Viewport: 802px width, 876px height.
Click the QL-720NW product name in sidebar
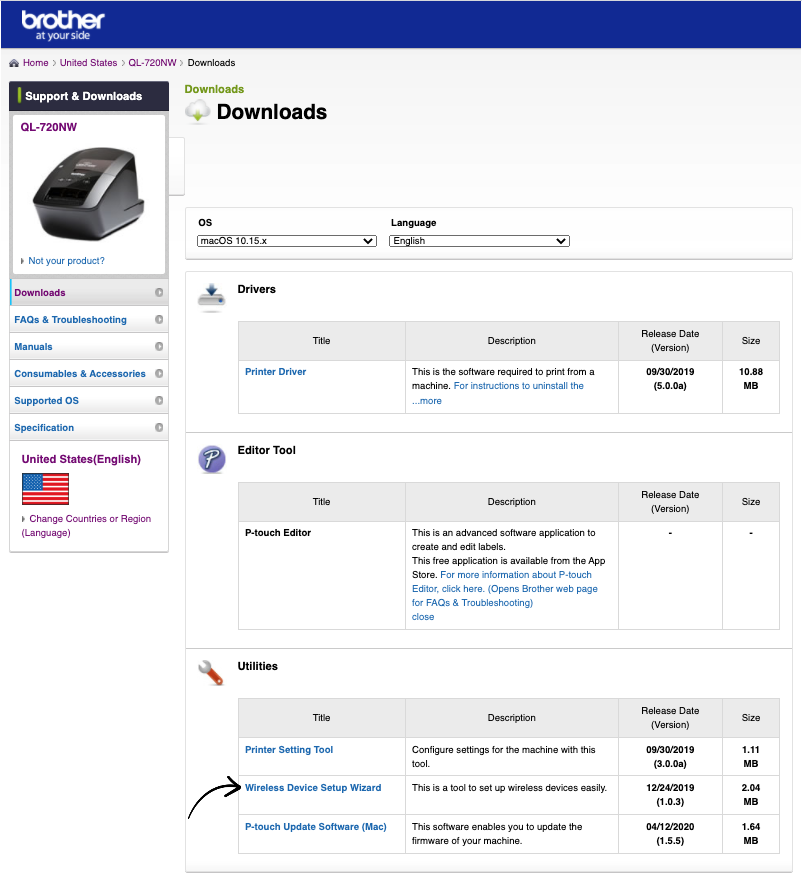point(49,127)
